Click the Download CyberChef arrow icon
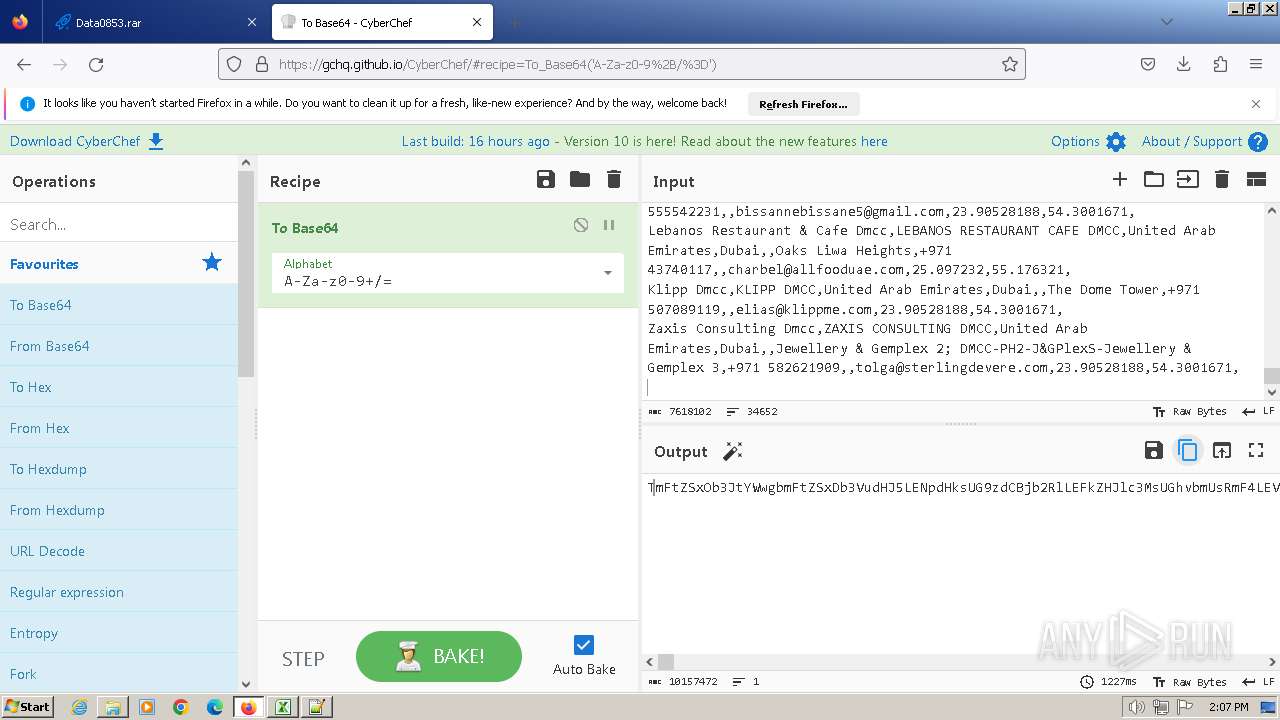Screen dimensions: 1280x720 156,141
